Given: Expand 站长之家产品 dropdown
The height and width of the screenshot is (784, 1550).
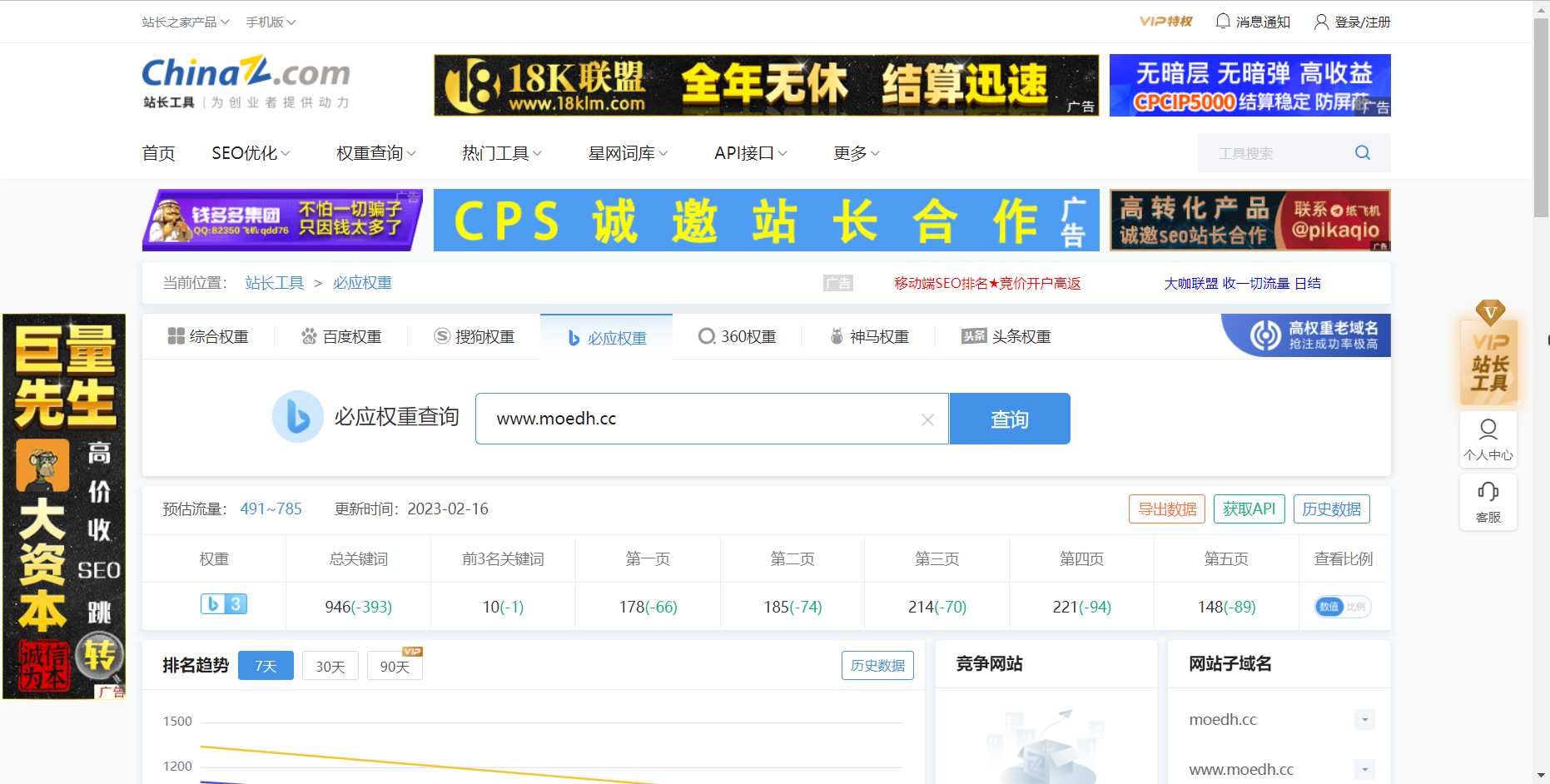Looking at the screenshot, I should click(185, 22).
